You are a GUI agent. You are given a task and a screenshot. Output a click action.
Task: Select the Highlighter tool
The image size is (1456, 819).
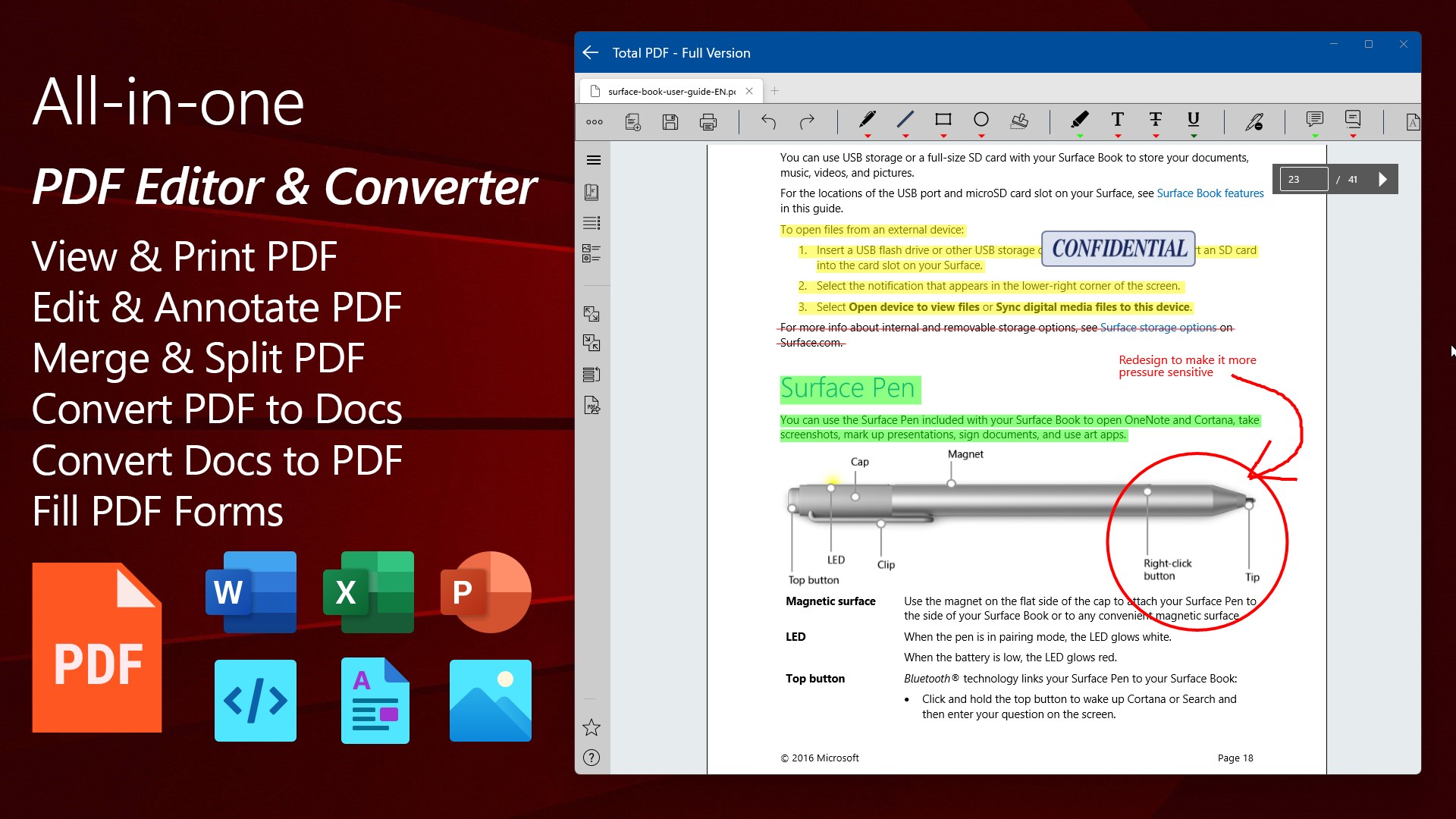(x=1081, y=120)
